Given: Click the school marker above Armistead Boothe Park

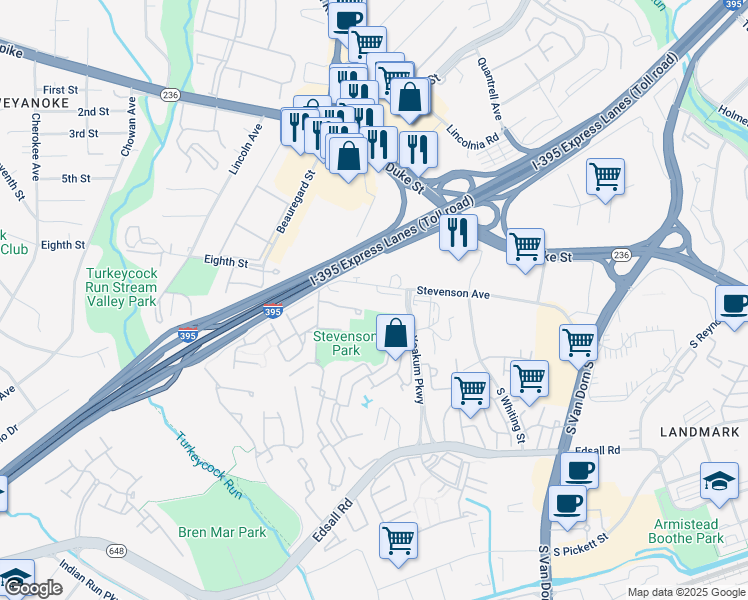Looking at the screenshot, I should 719,481.
